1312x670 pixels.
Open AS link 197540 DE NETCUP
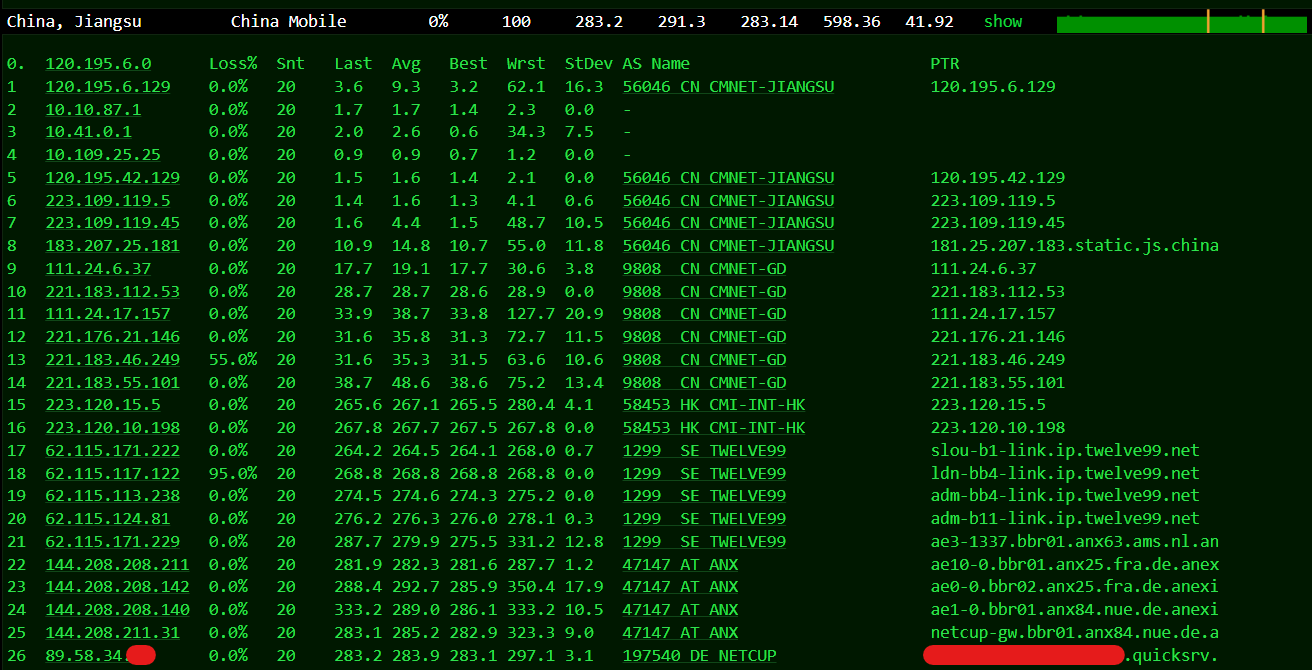[x=699, y=656]
